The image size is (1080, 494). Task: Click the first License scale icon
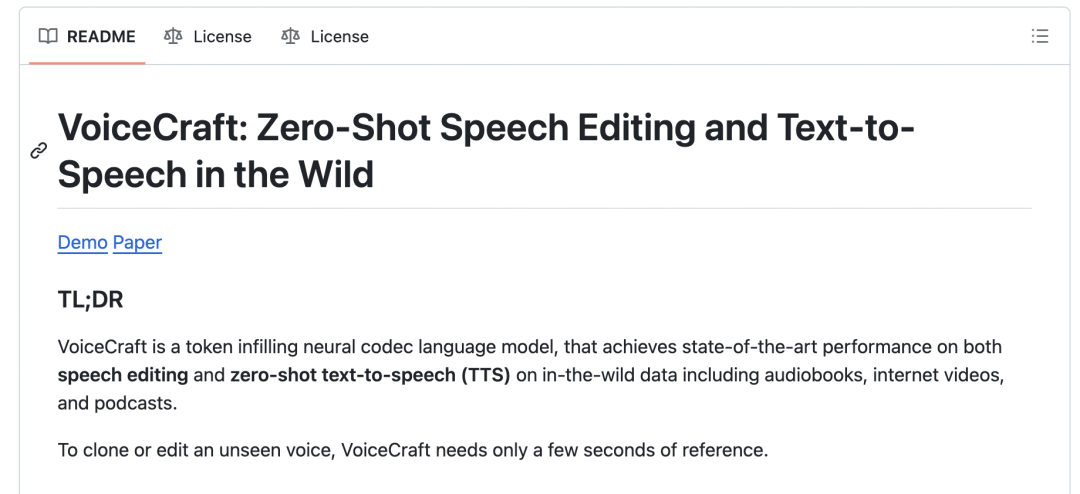(173, 37)
